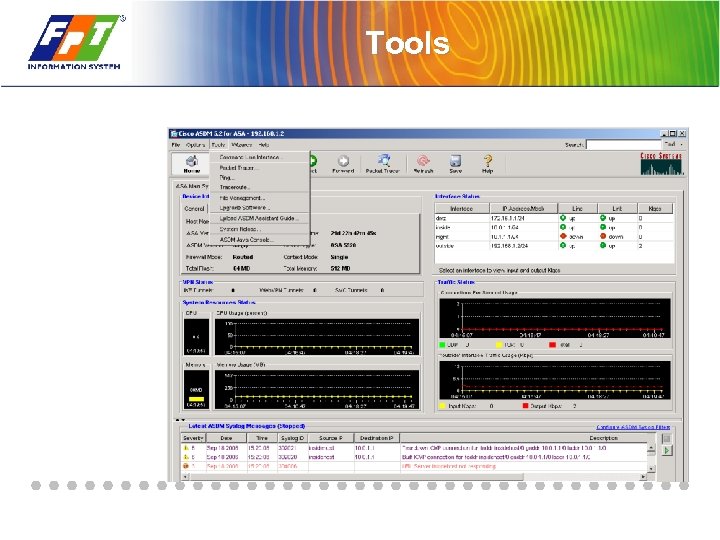Click the syslog horizontal scrollbar right arrow
The width and height of the screenshot is (720, 540).
pos(643,477)
